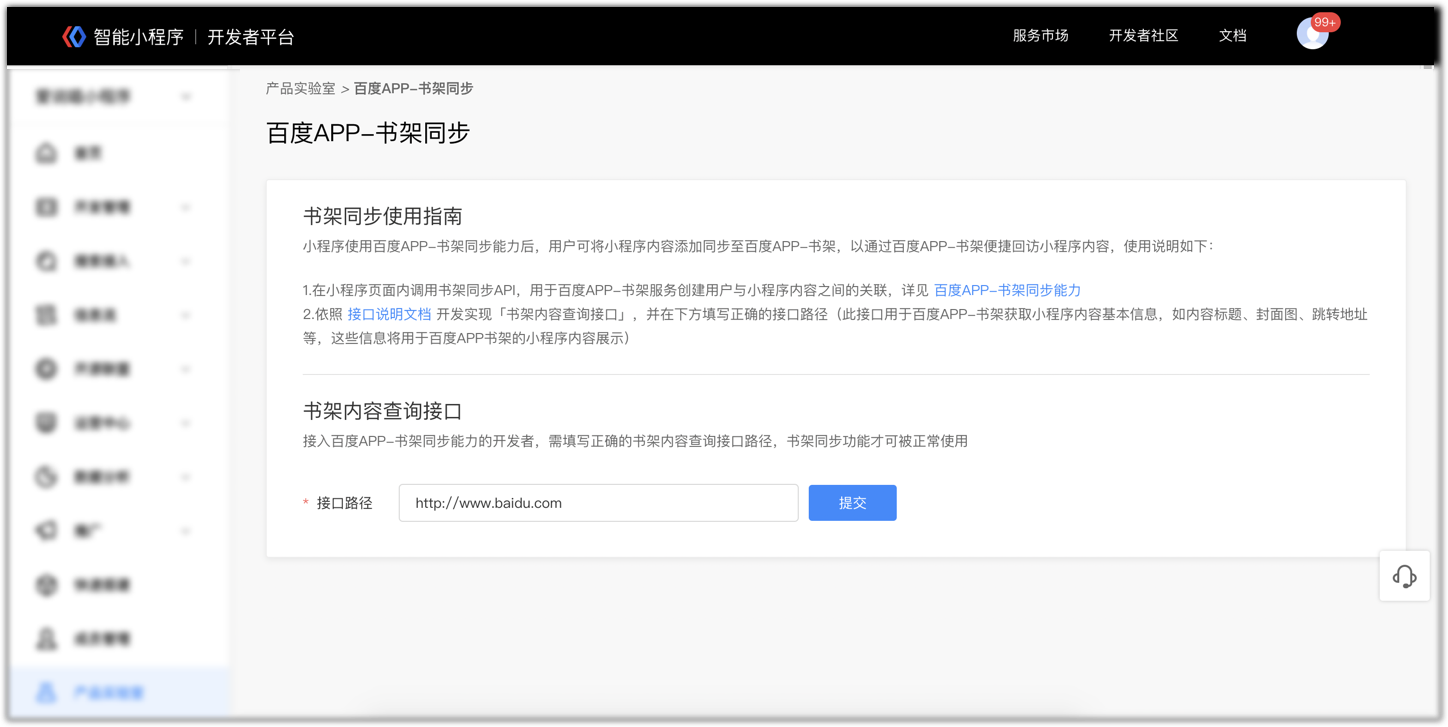Expand the topmost sidebar entry chevron
Viewport: 1448px width, 727px height.
[x=186, y=96]
